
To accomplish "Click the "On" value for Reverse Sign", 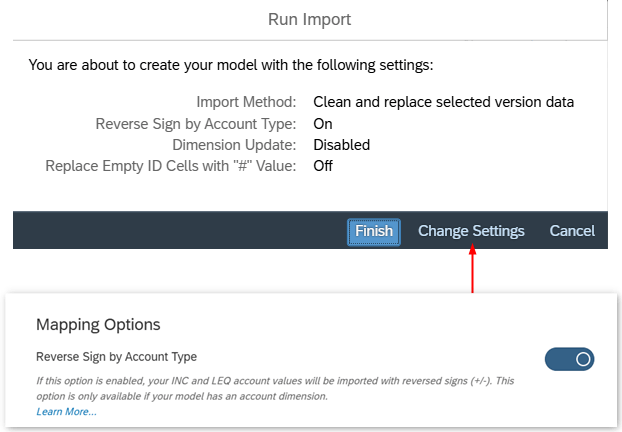I will 323,124.
